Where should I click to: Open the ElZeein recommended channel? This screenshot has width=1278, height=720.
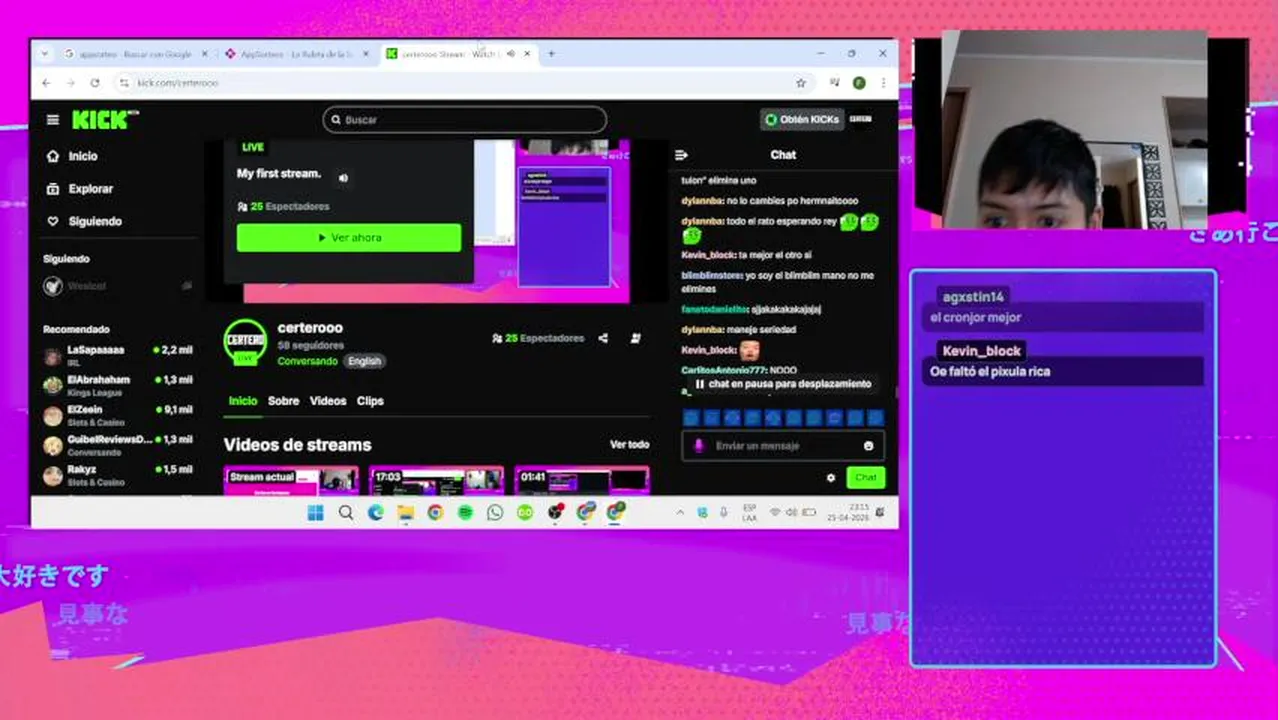click(118, 415)
